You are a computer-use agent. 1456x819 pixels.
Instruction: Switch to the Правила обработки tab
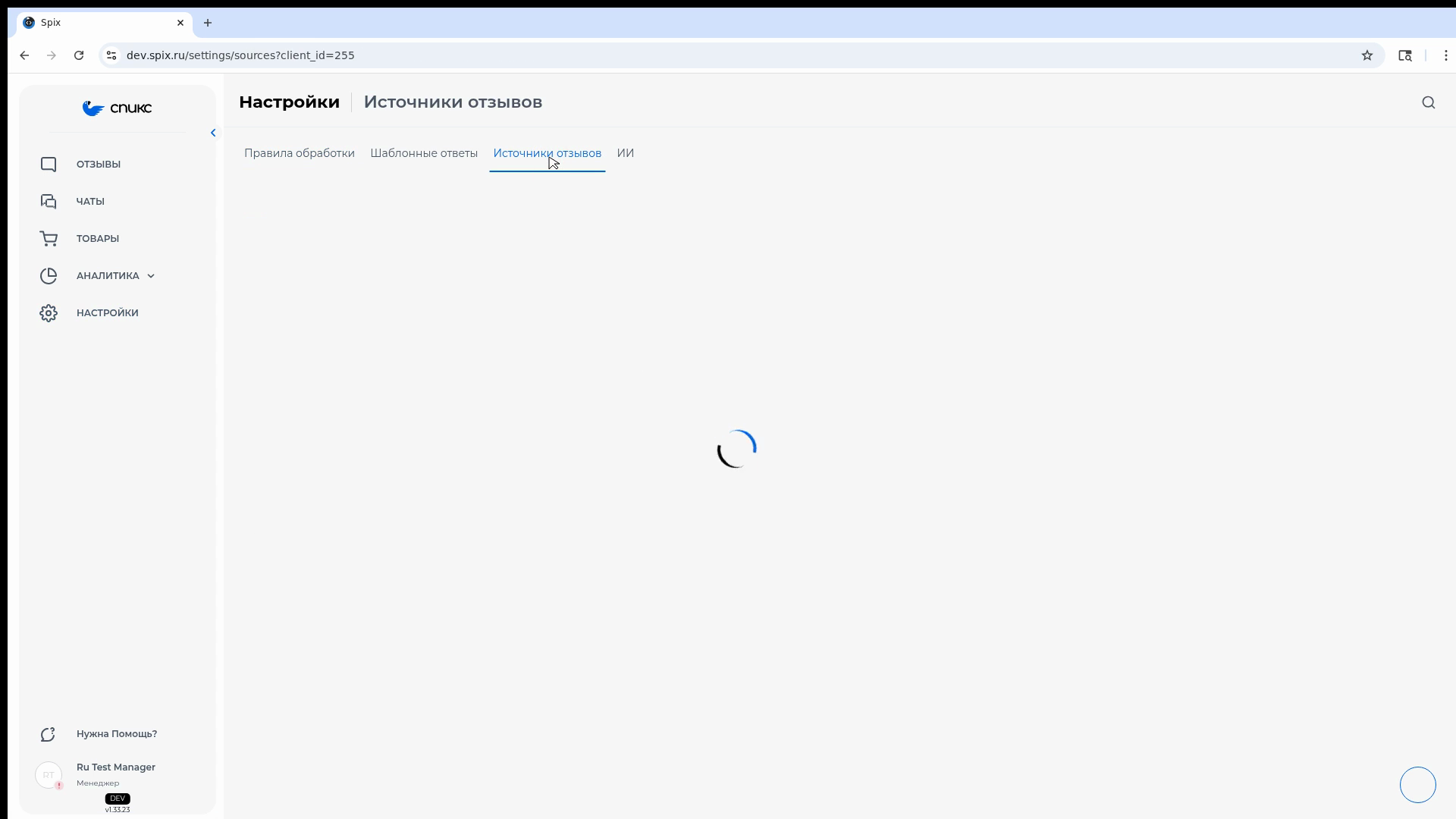pos(300,153)
